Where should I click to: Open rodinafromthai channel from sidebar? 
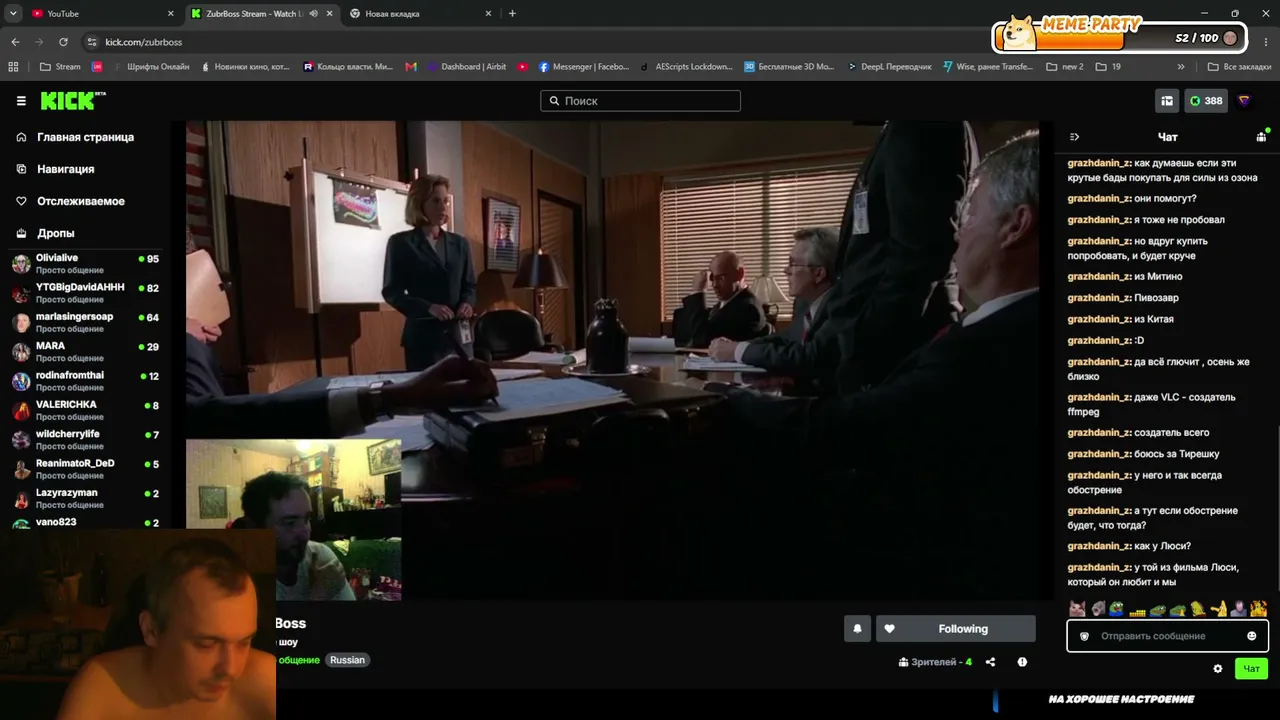pos(85,381)
